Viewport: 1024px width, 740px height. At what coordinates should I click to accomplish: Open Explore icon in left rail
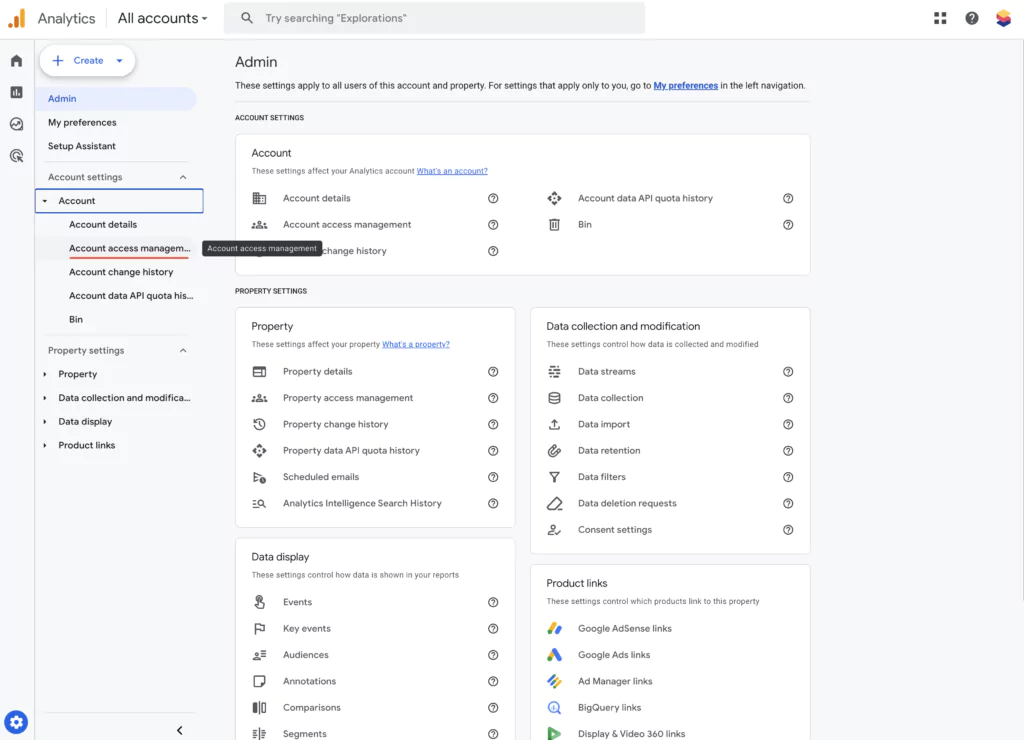click(x=16, y=124)
